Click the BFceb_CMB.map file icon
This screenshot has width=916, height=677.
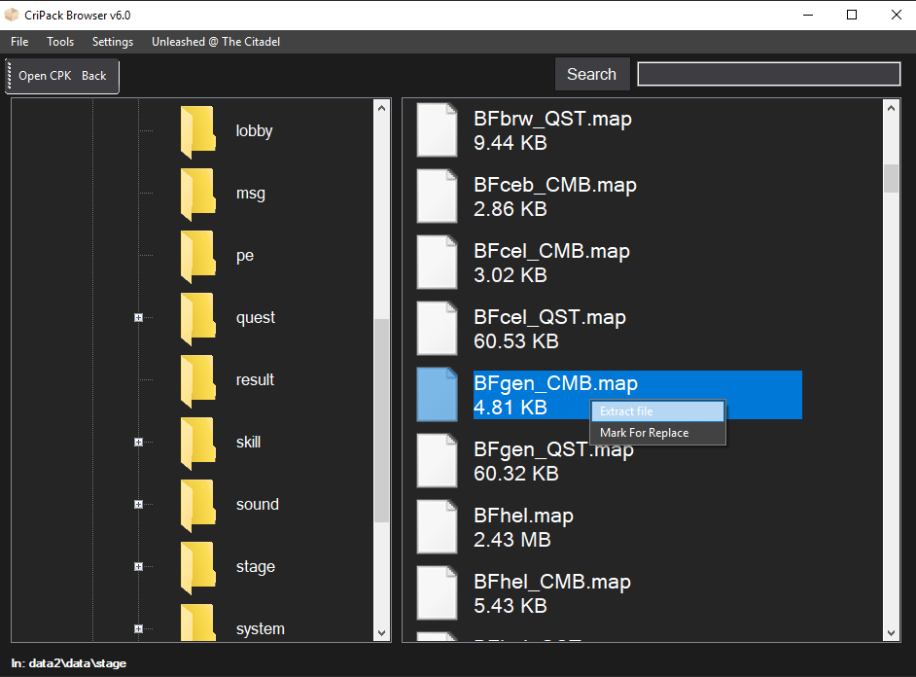pos(437,196)
